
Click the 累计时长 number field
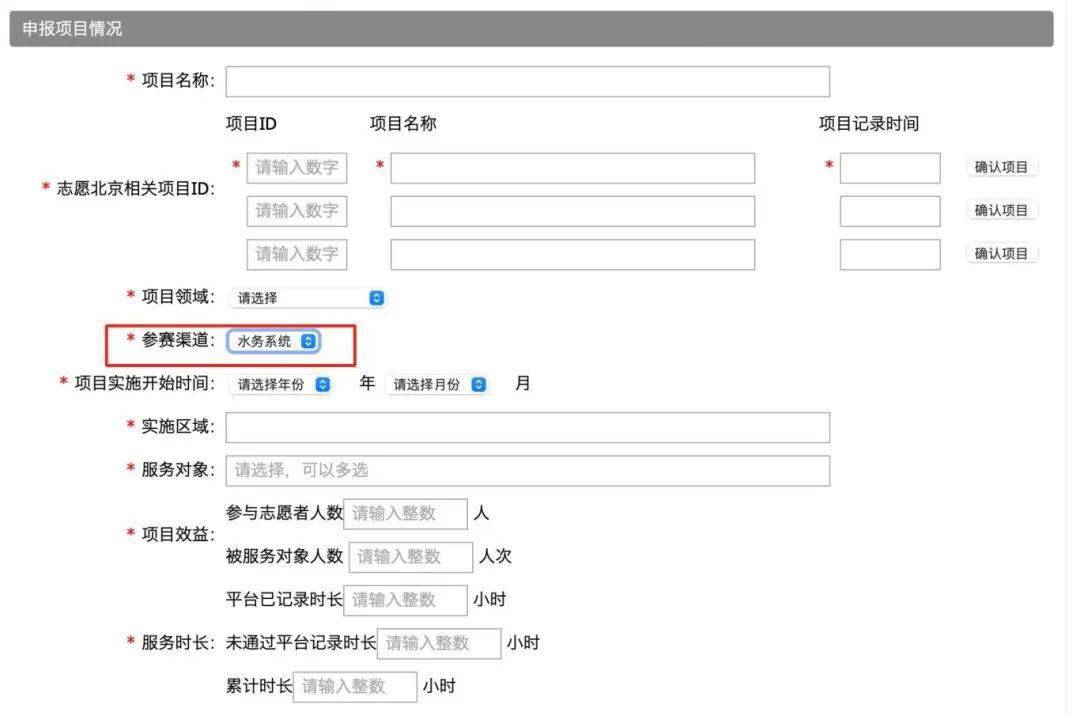[x=354, y=686]
